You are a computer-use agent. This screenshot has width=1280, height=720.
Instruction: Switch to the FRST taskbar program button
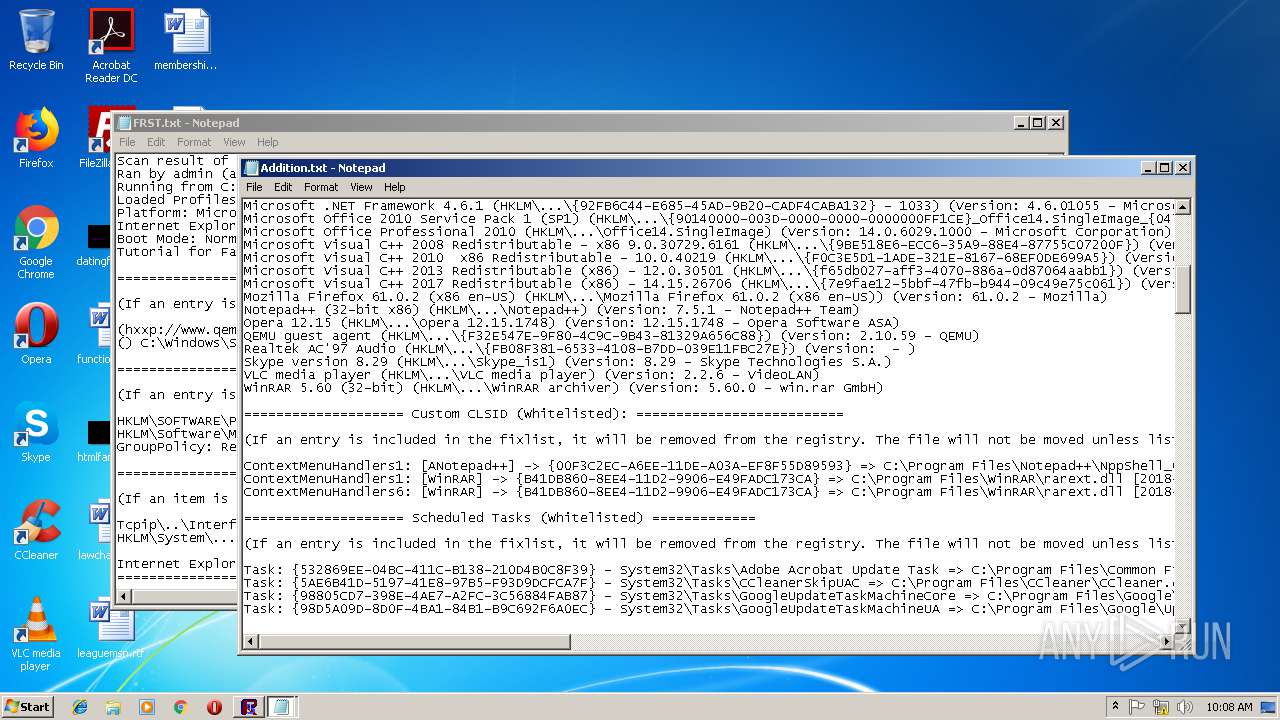pyautogui.click(x=249, y=707)
